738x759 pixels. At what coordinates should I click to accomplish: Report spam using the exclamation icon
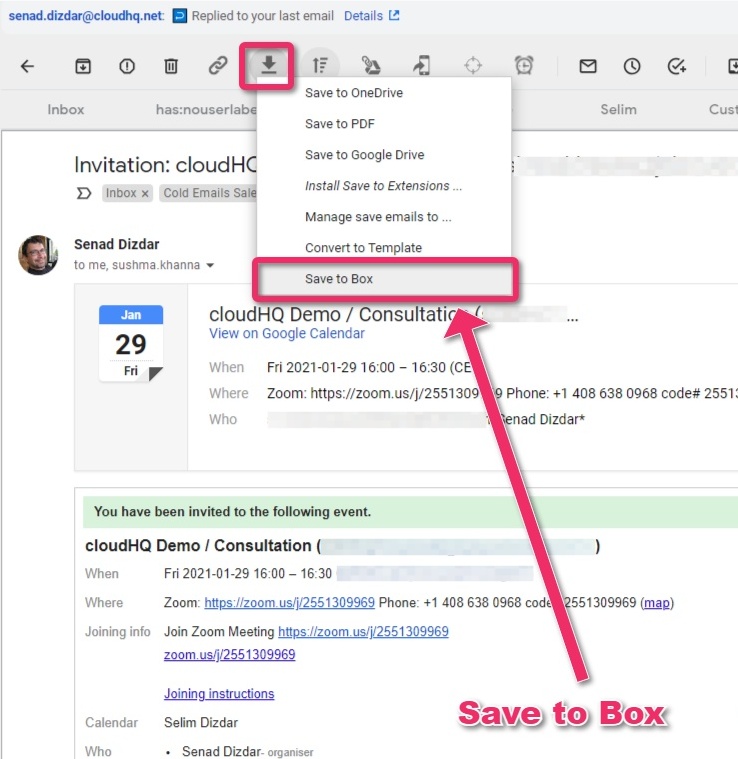pyautogui.click(x=127, y=66)
